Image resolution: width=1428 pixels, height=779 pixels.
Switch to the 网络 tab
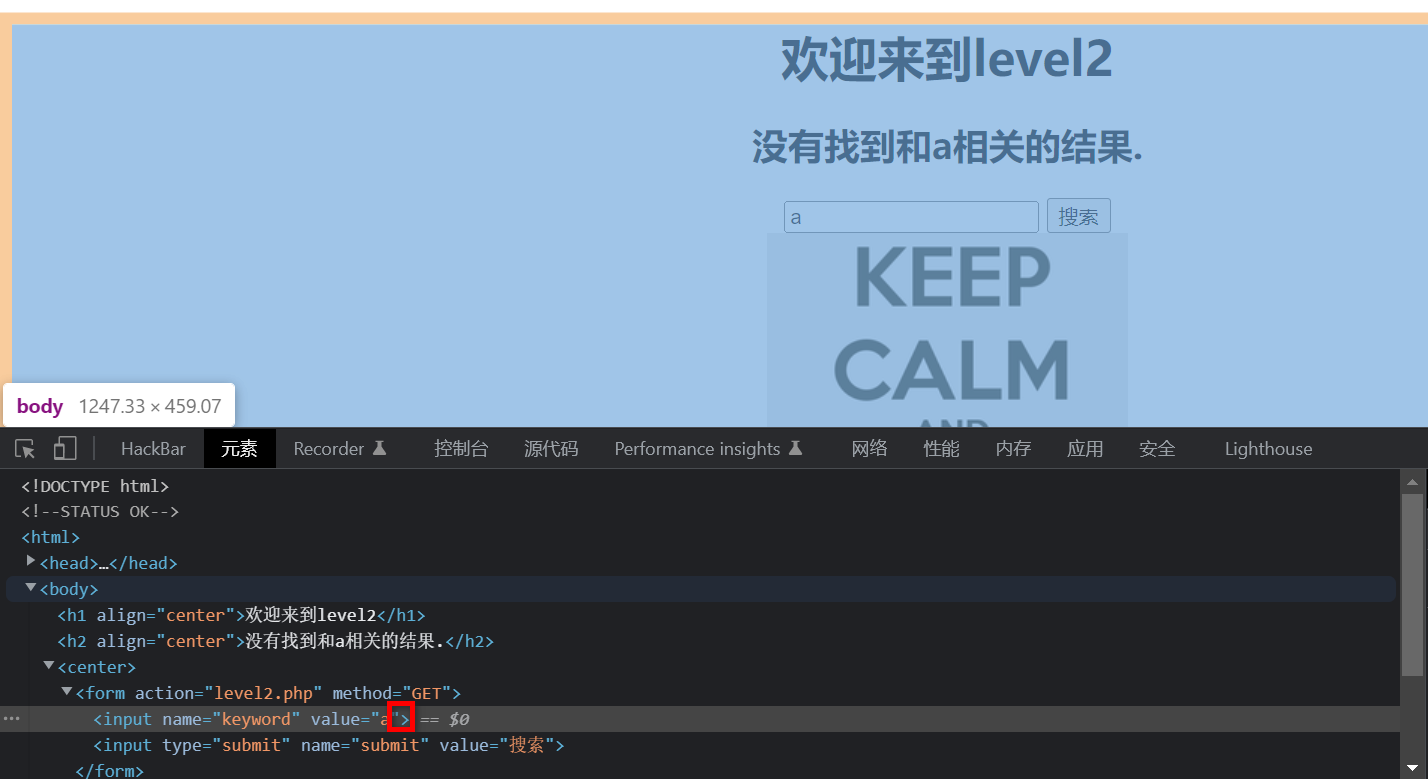pos(869,448)
